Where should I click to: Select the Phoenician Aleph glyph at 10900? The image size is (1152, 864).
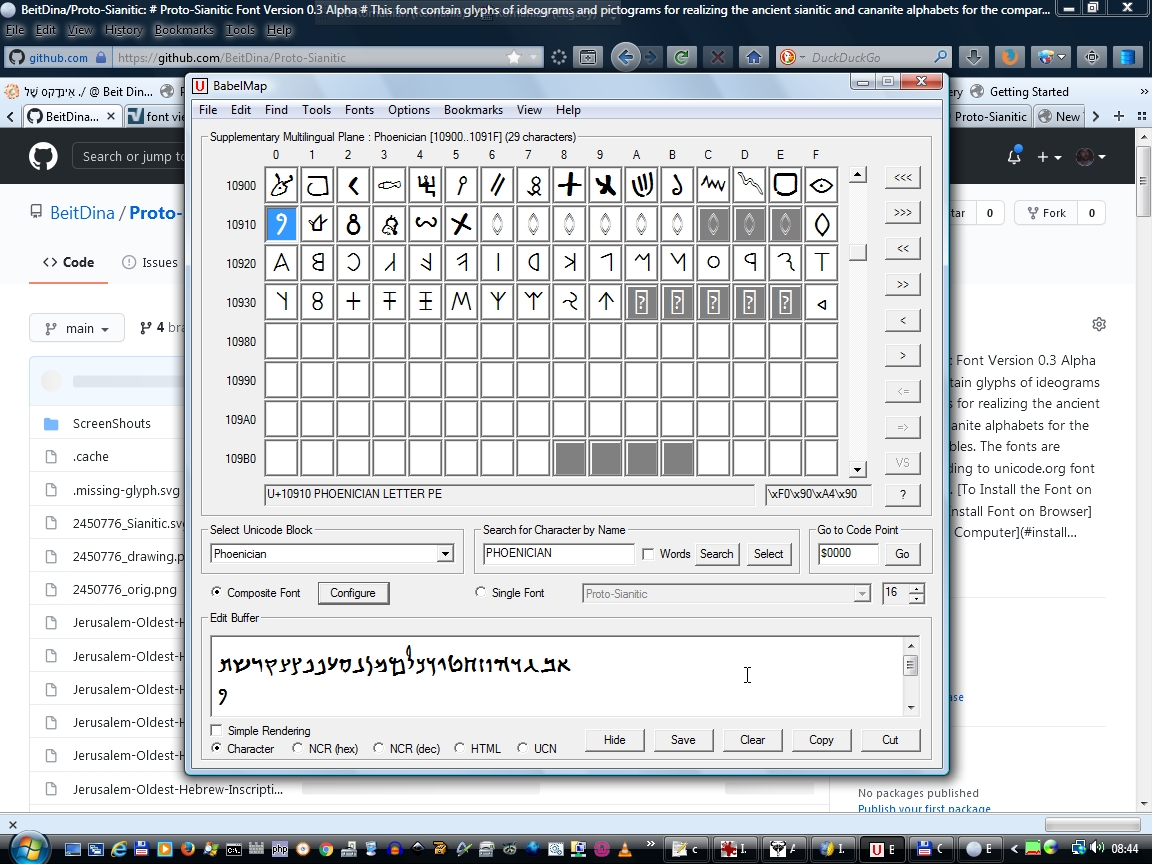[x=281, y=185]
